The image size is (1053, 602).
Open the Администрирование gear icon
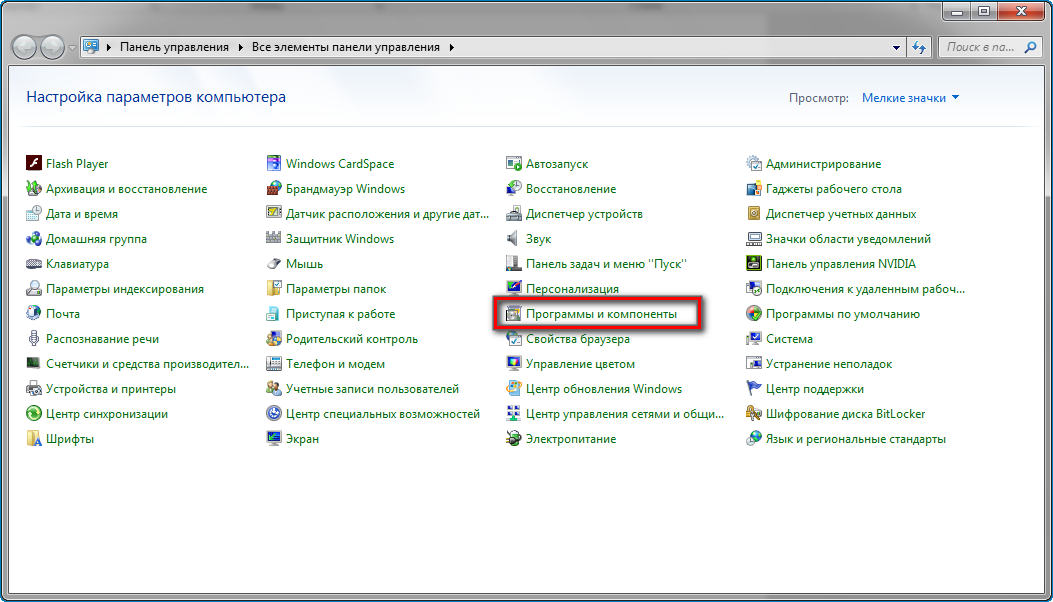pyautogui.click(x=754, y=164)
